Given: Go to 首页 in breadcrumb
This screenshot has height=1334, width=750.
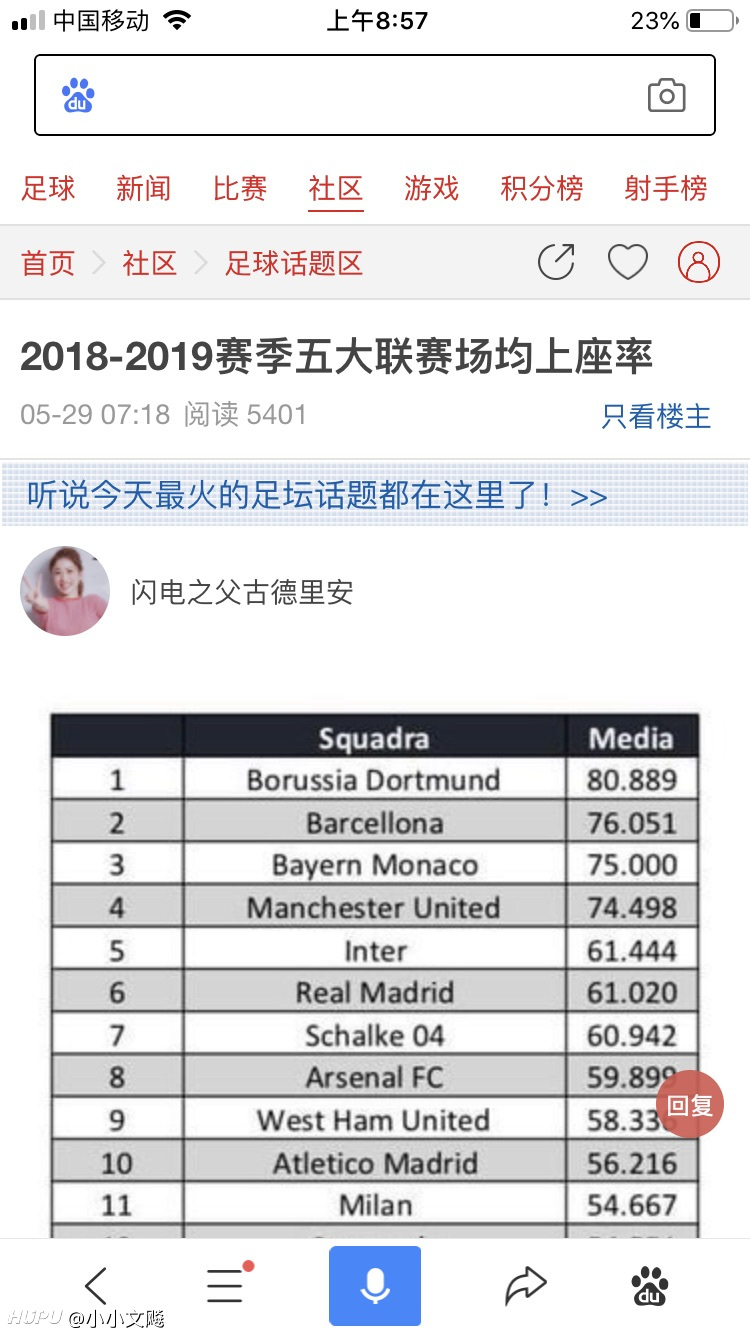Looking at the screenshot, I should tap(48, 263).
